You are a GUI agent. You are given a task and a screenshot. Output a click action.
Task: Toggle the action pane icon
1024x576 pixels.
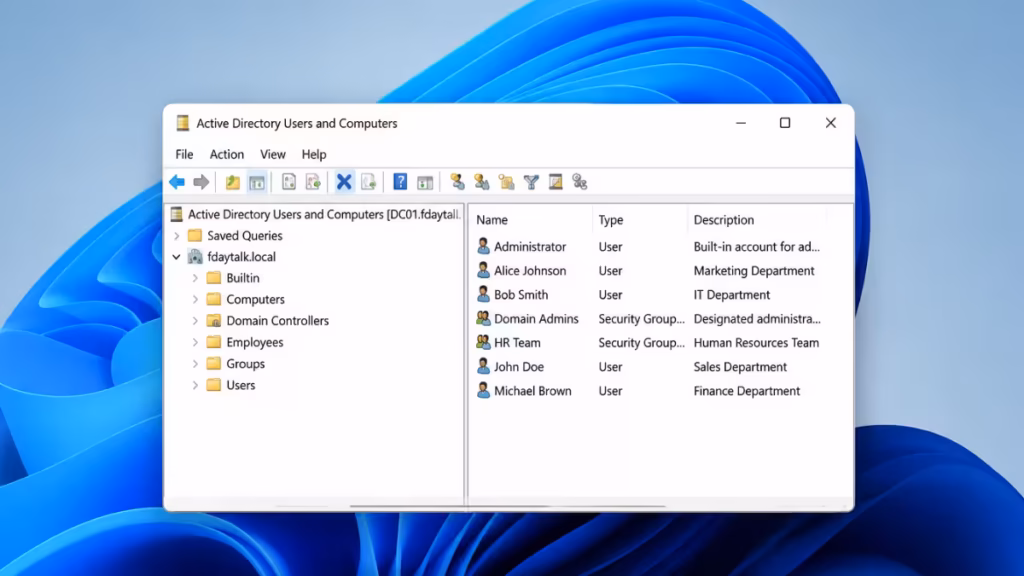pyautogui.click(x=425, y=182)
